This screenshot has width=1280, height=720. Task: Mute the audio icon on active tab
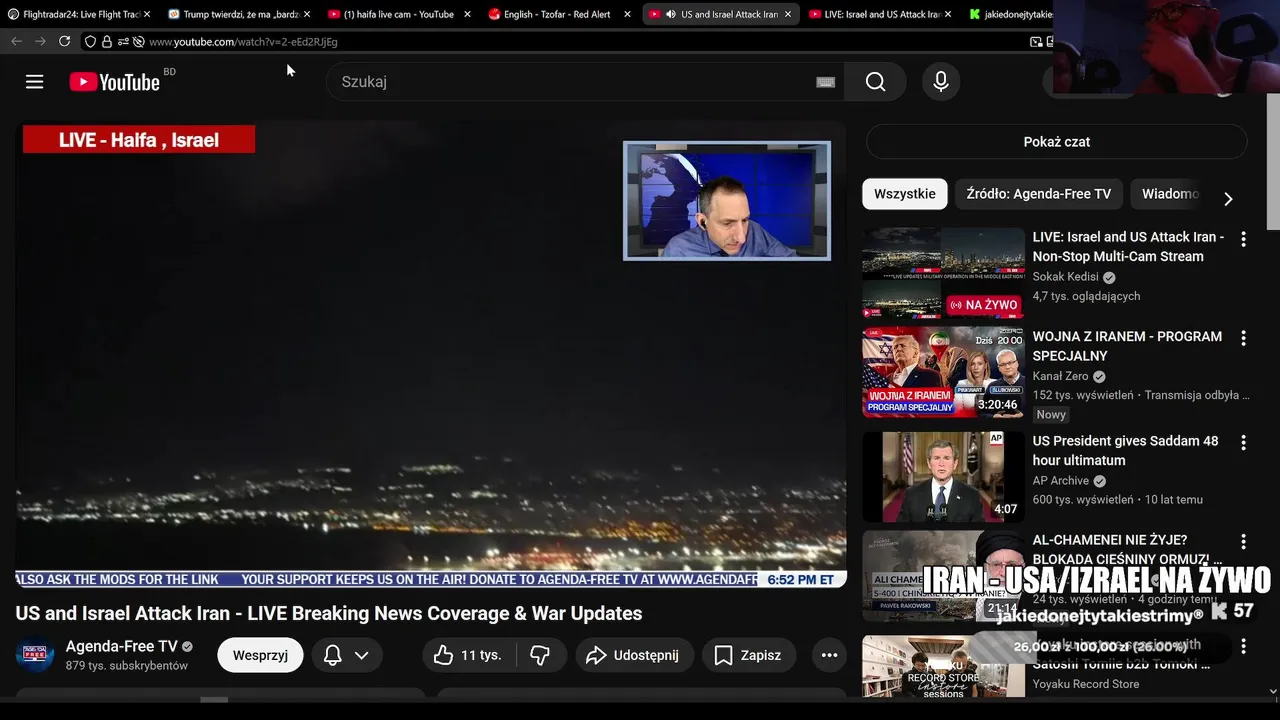pos(669,14)
